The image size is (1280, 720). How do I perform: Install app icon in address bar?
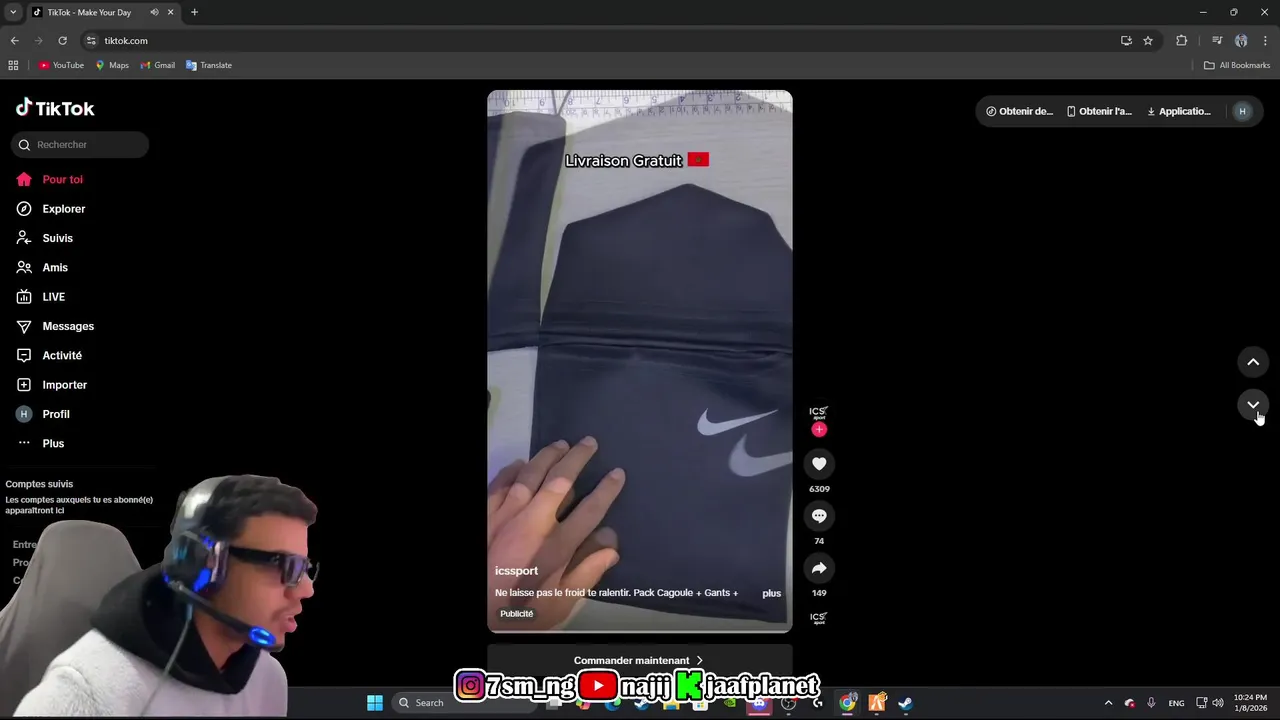coord(1126,40)
